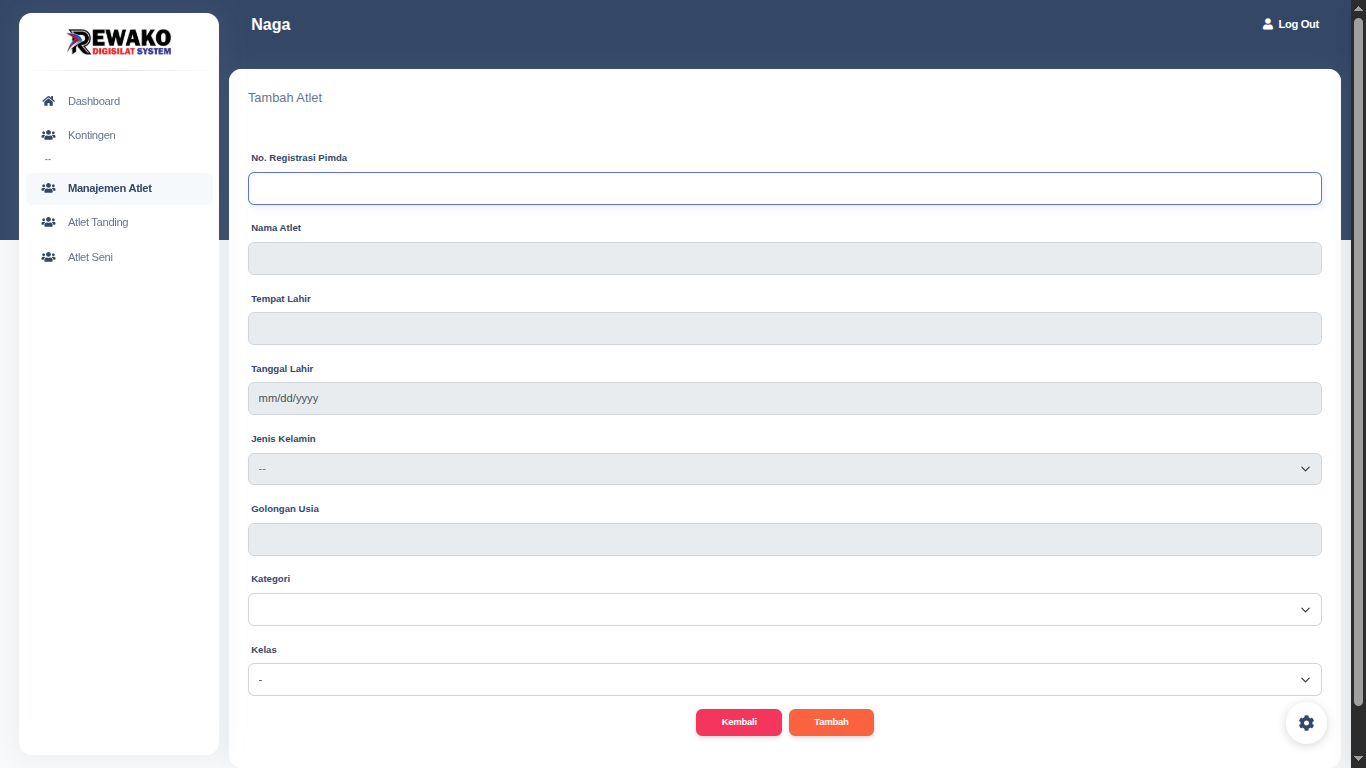Expand the Jenis Kelamin dropdown

pyautogui.click(x=784, y=469)
